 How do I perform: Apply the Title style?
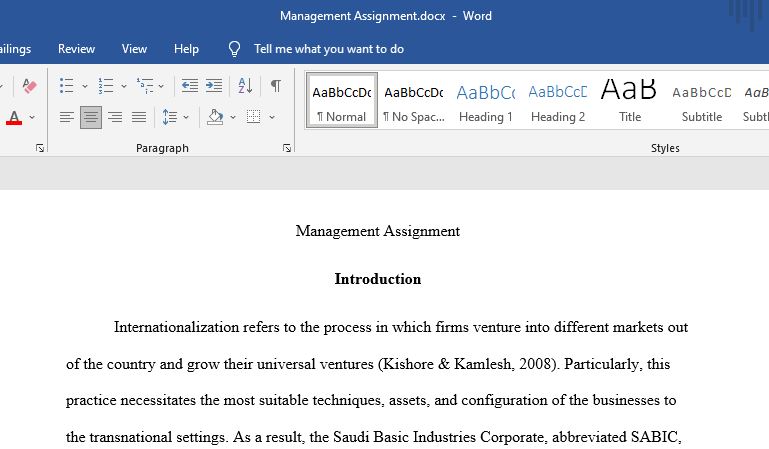pyautogui.click(x=629, y=100)
